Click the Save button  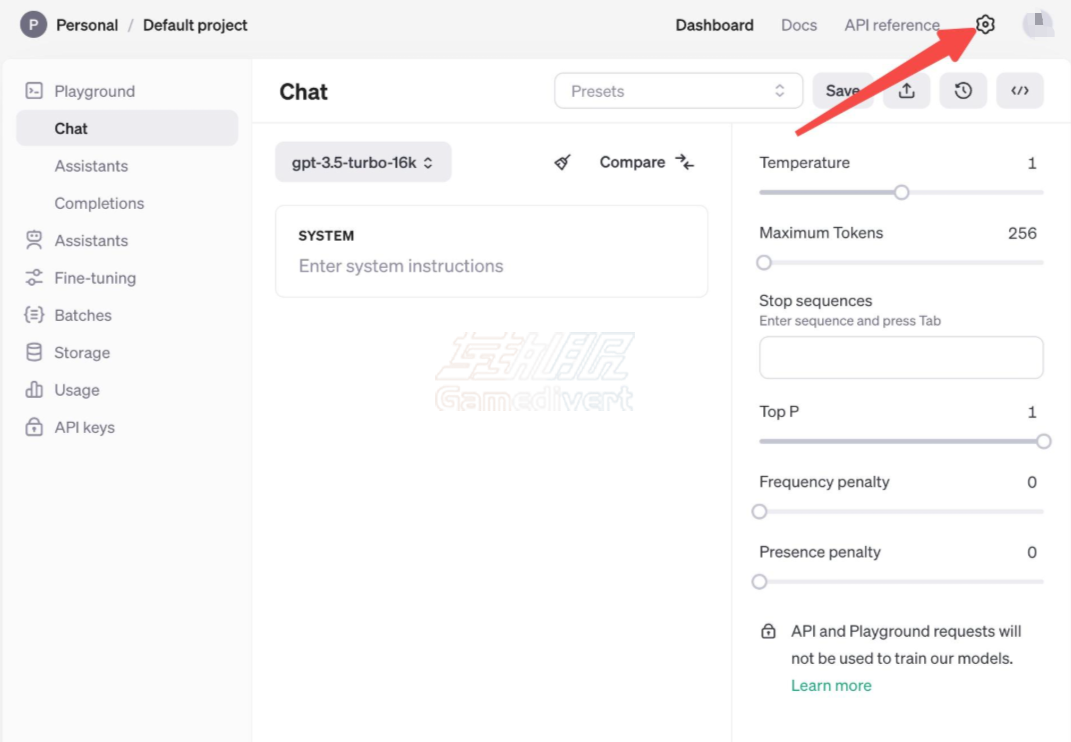(x=843, y=90)
